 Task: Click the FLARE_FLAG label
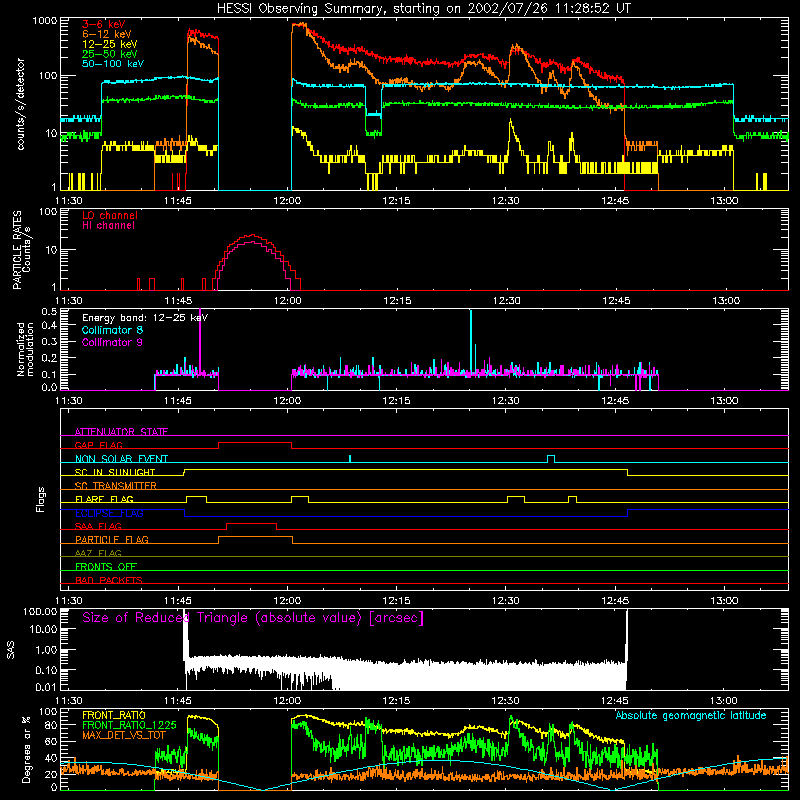pyautogui.click(x=104, y=499)
